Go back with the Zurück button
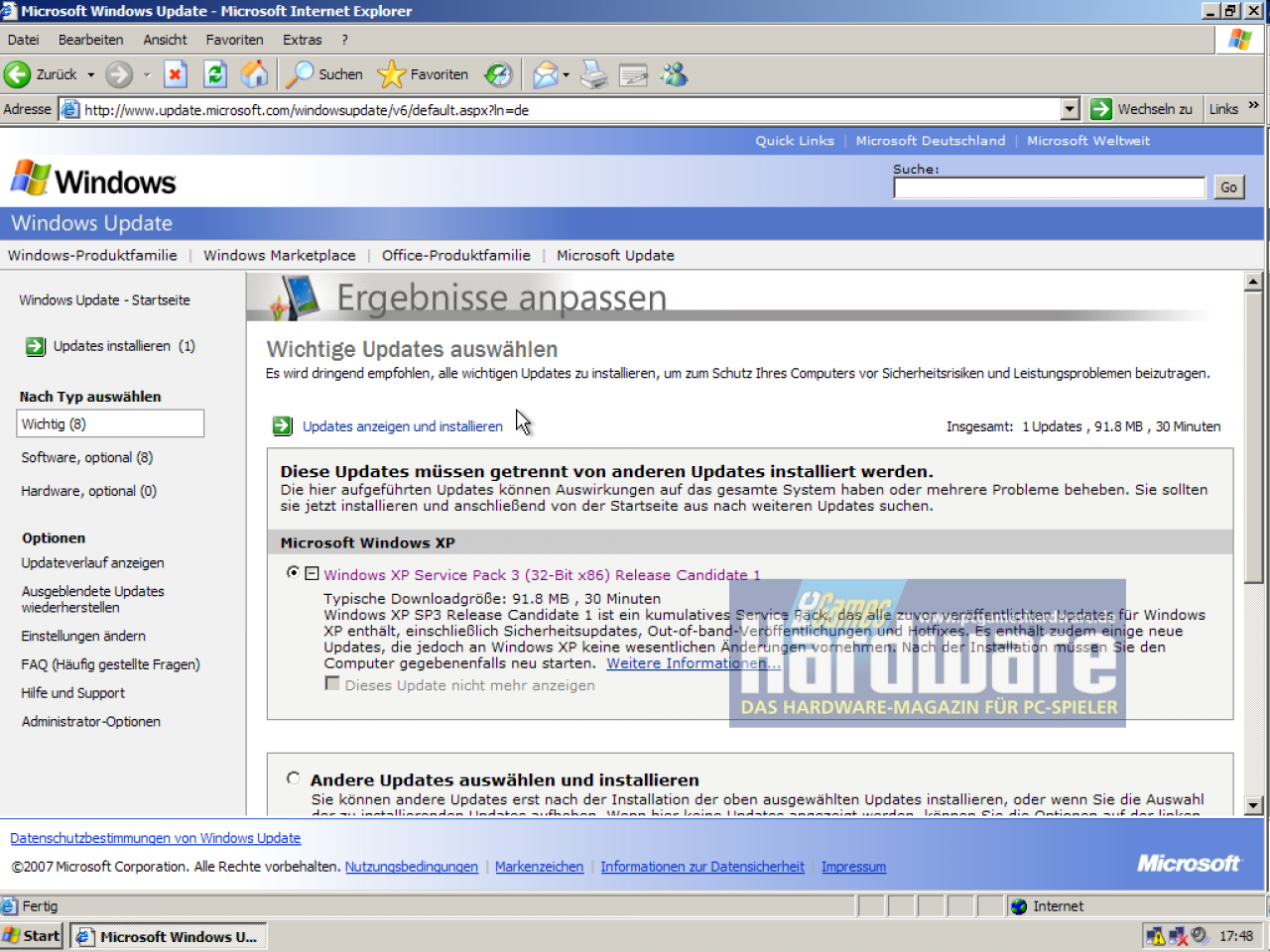Image resolution: width=1270 pixels, height=952 pixels. (41, 74)
